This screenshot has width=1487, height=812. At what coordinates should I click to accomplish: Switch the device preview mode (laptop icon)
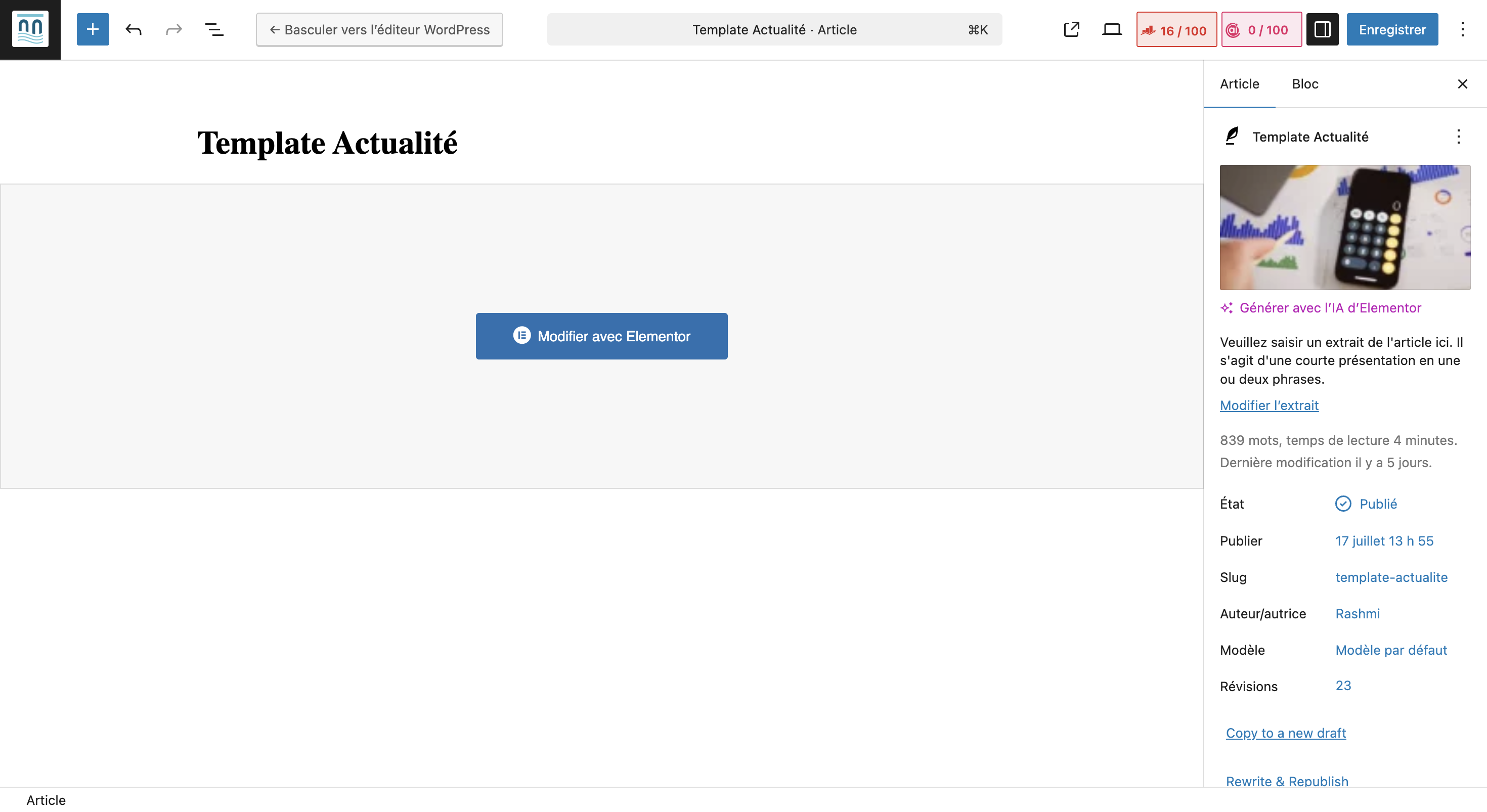(1111, 29)
